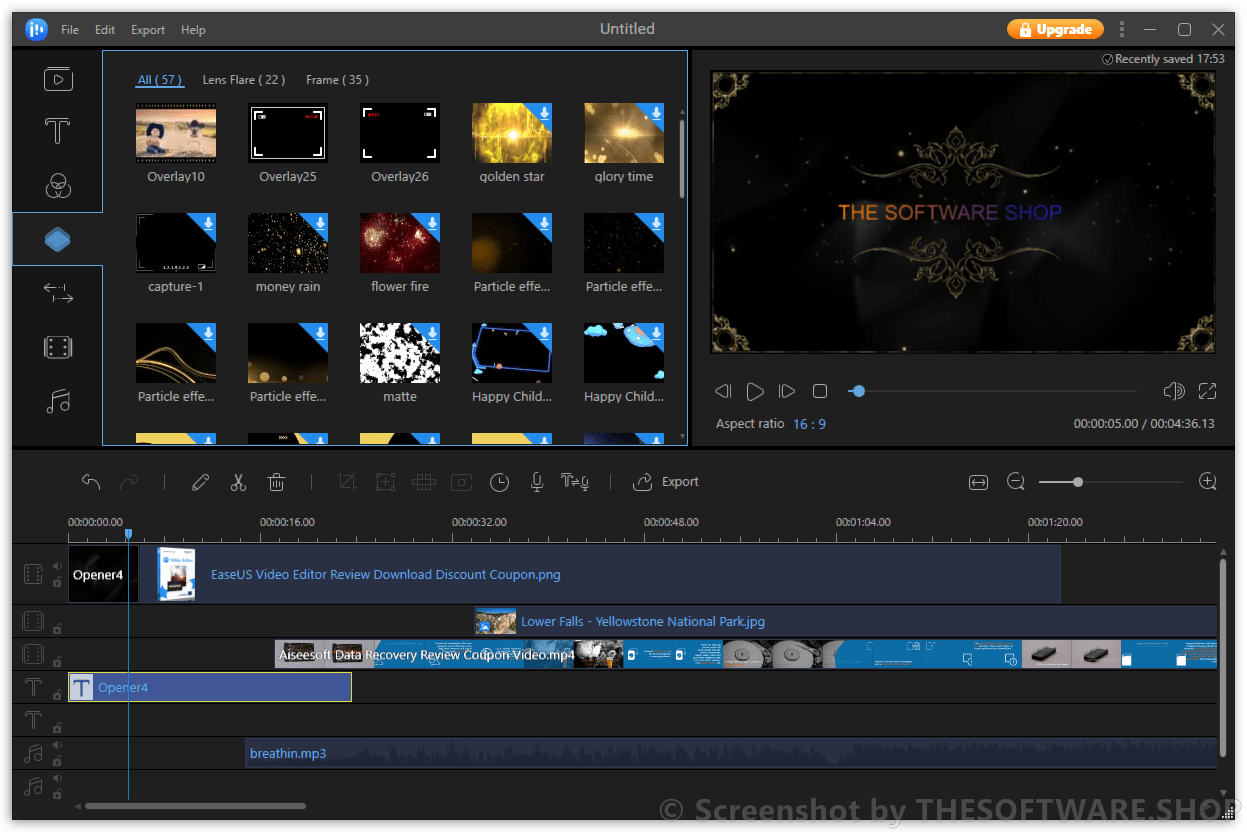The height and width of the screenshot is (832, 1247).
Task: Click the Undo icon in the toolbar
Action: point(91,481)
